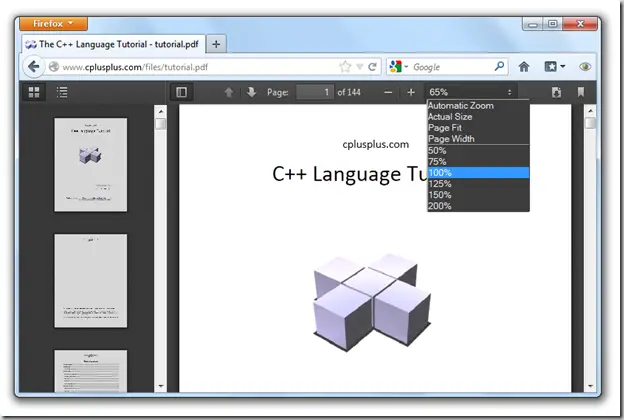
Task: Go to the home page
Action: (x=524, y=67)
